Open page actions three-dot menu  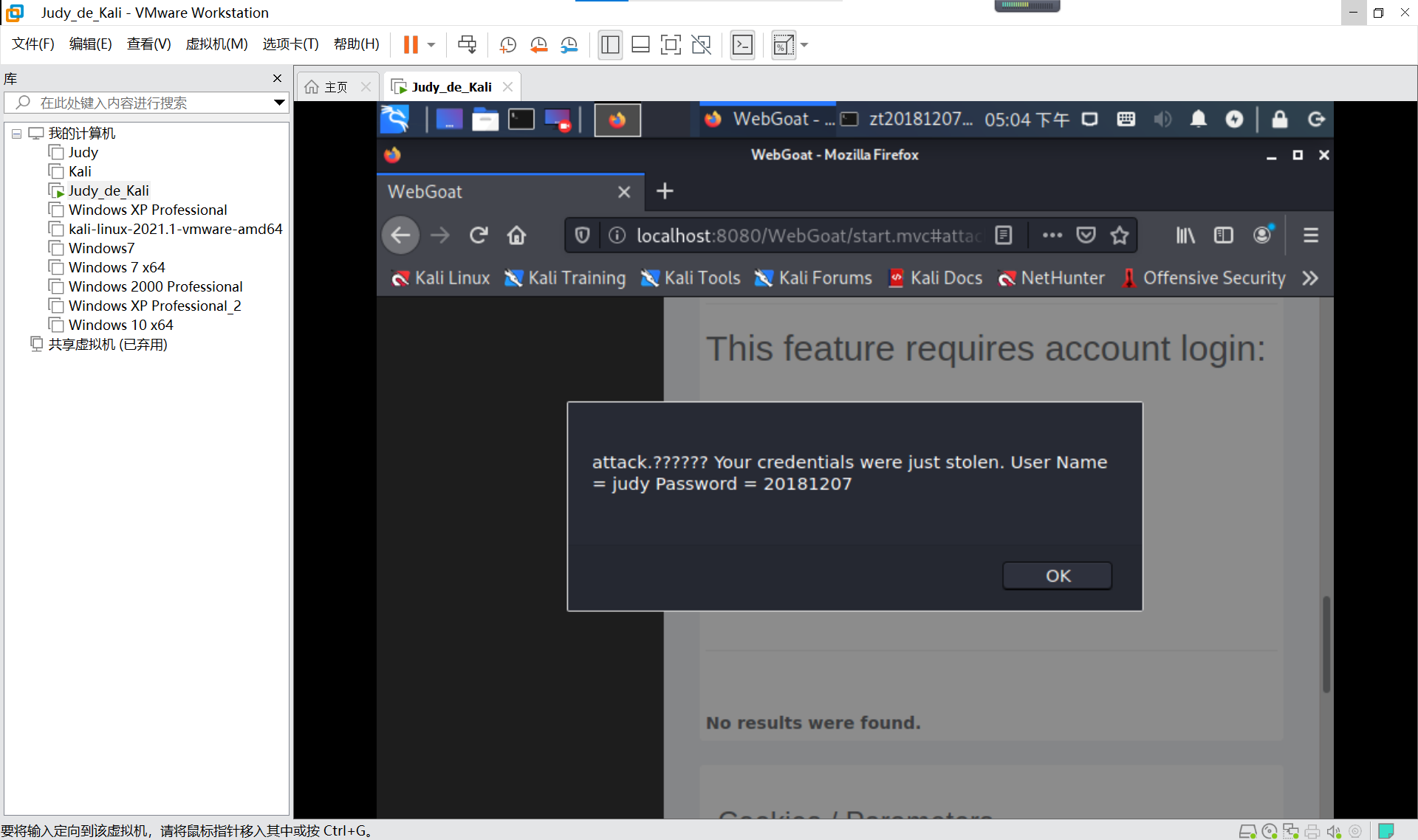click(1052, 235)
